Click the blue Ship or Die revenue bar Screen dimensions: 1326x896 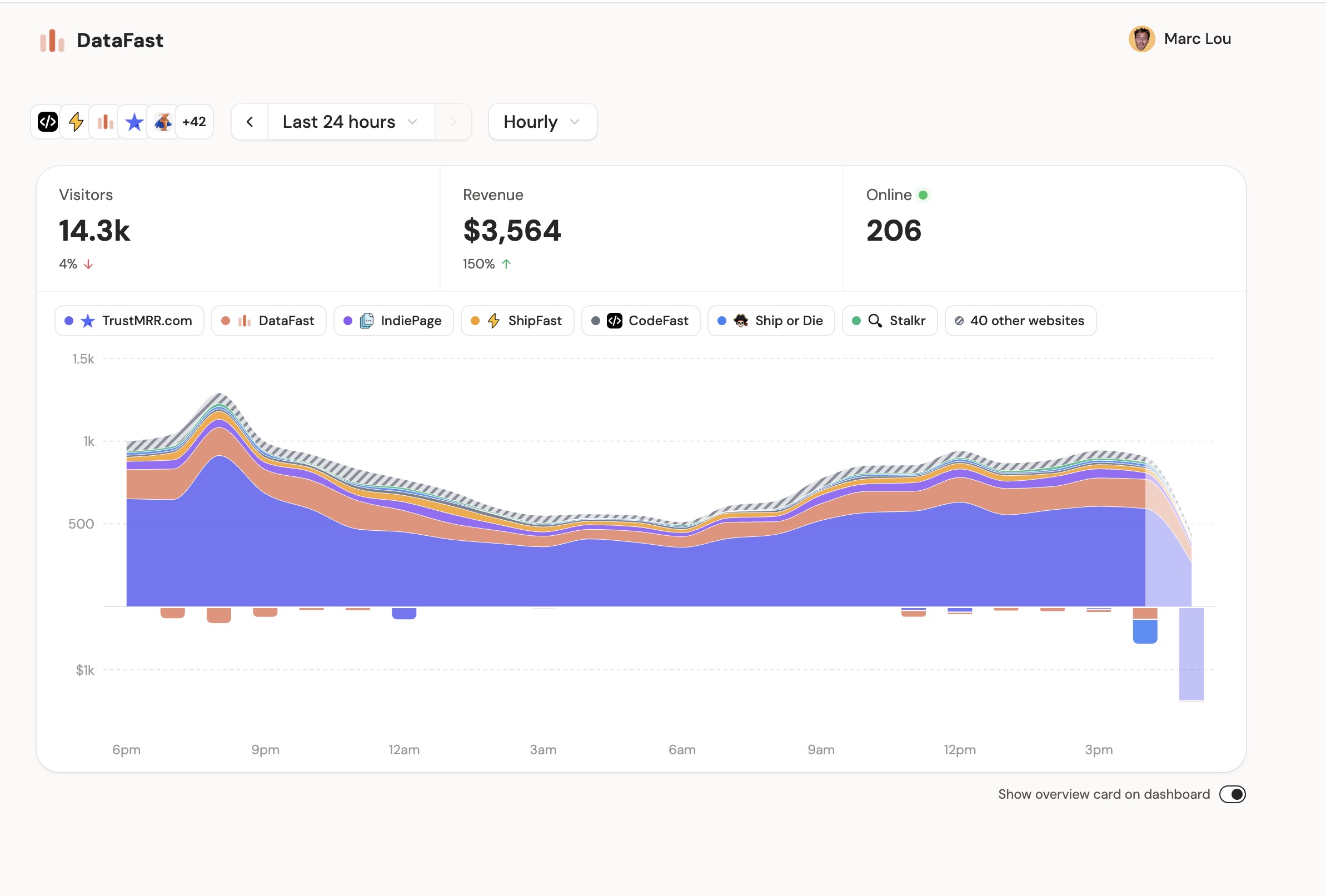pyautogui.click(x=1145, y=632)
